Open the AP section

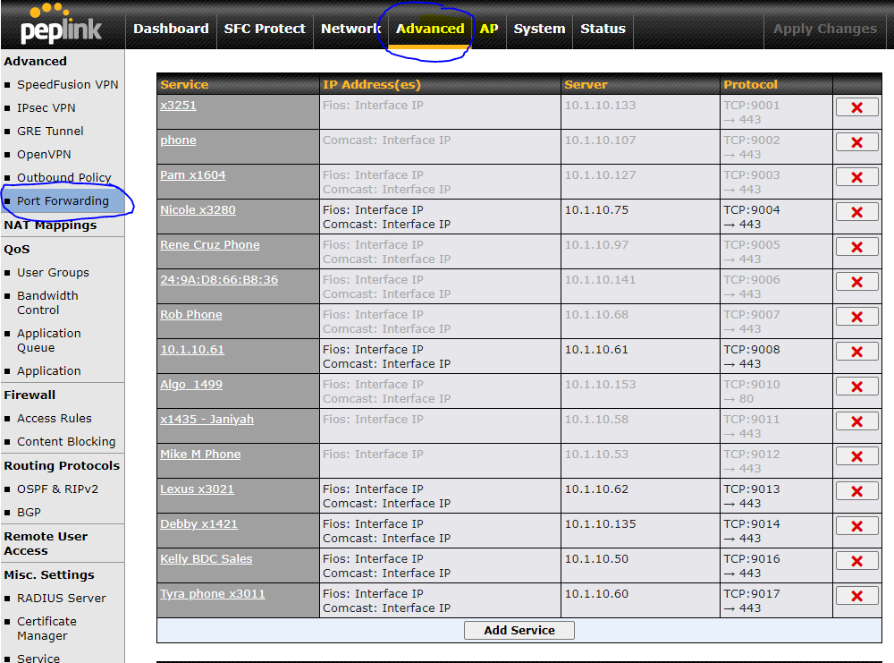(x=488, y=29)
